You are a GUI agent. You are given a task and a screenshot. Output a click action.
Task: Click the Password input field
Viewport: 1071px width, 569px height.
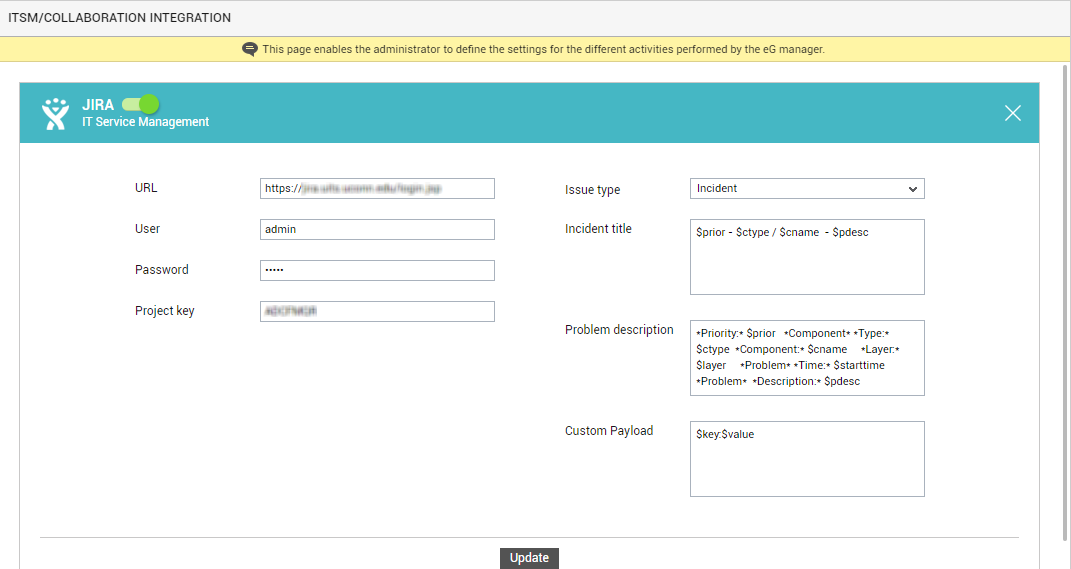(x=377, y=270)
